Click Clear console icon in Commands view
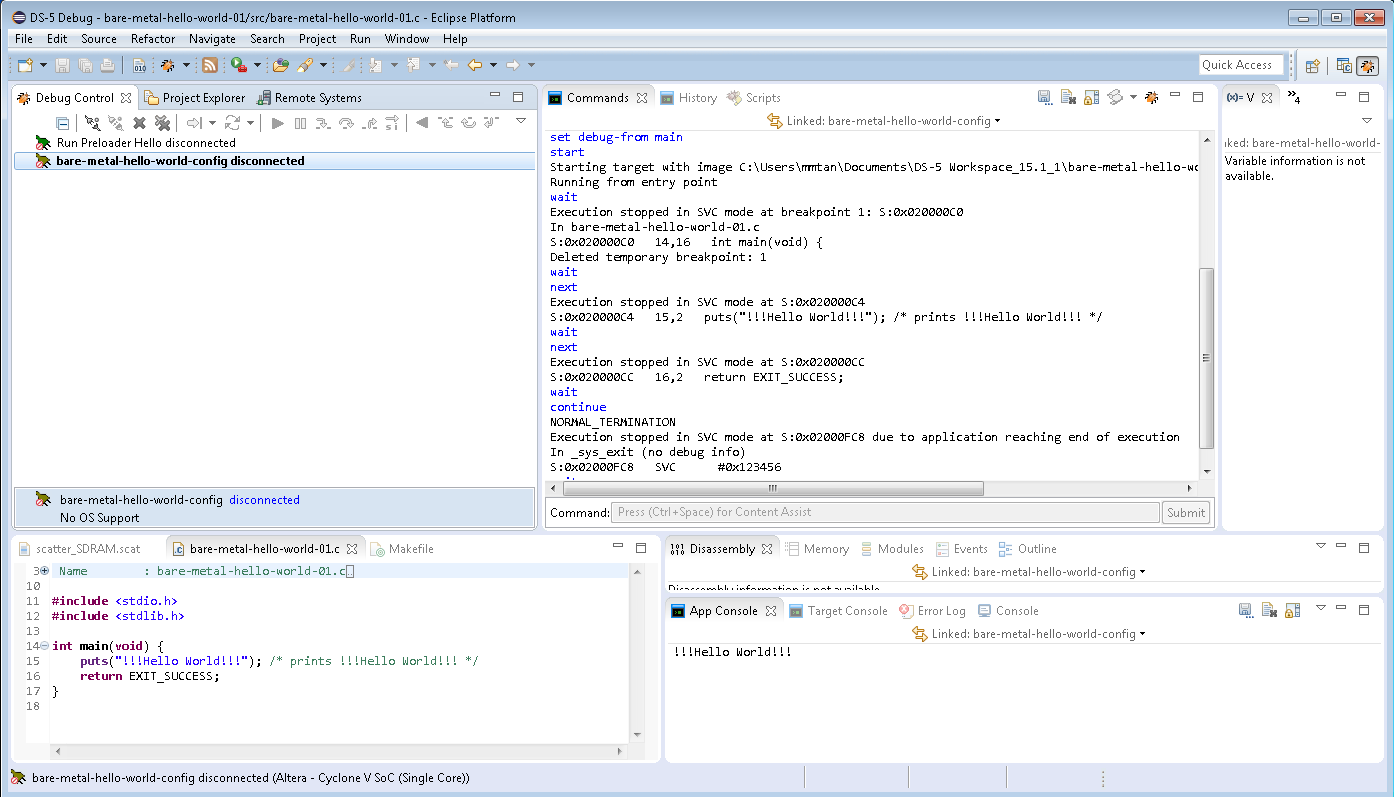Image resolution: width=1394 pixels, height=797 pixels. pos(1068,98)
